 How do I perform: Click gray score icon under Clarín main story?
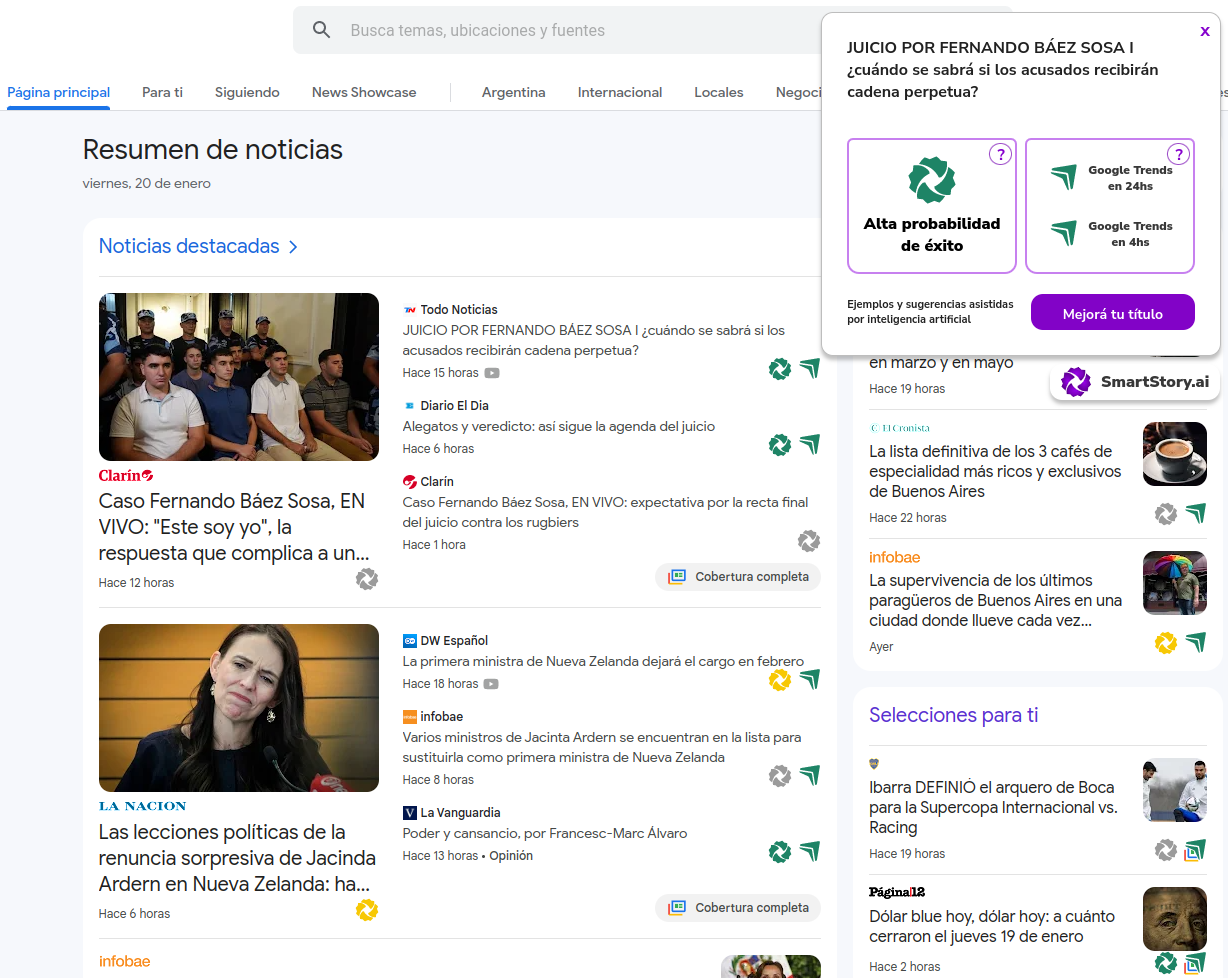[367, 579]
